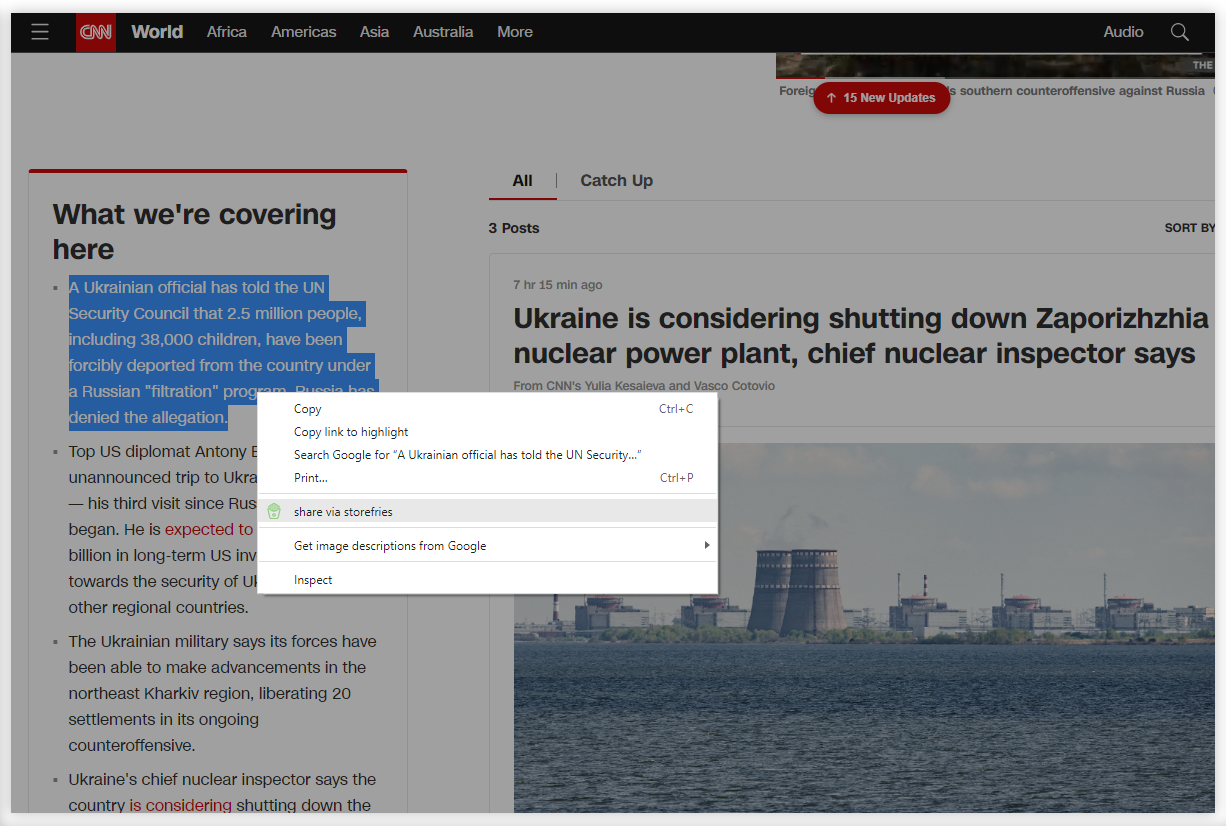Select Search Google for selected text
This screenshot has width=1226, height=826.
pyautogui.click(x=467, y=454)
